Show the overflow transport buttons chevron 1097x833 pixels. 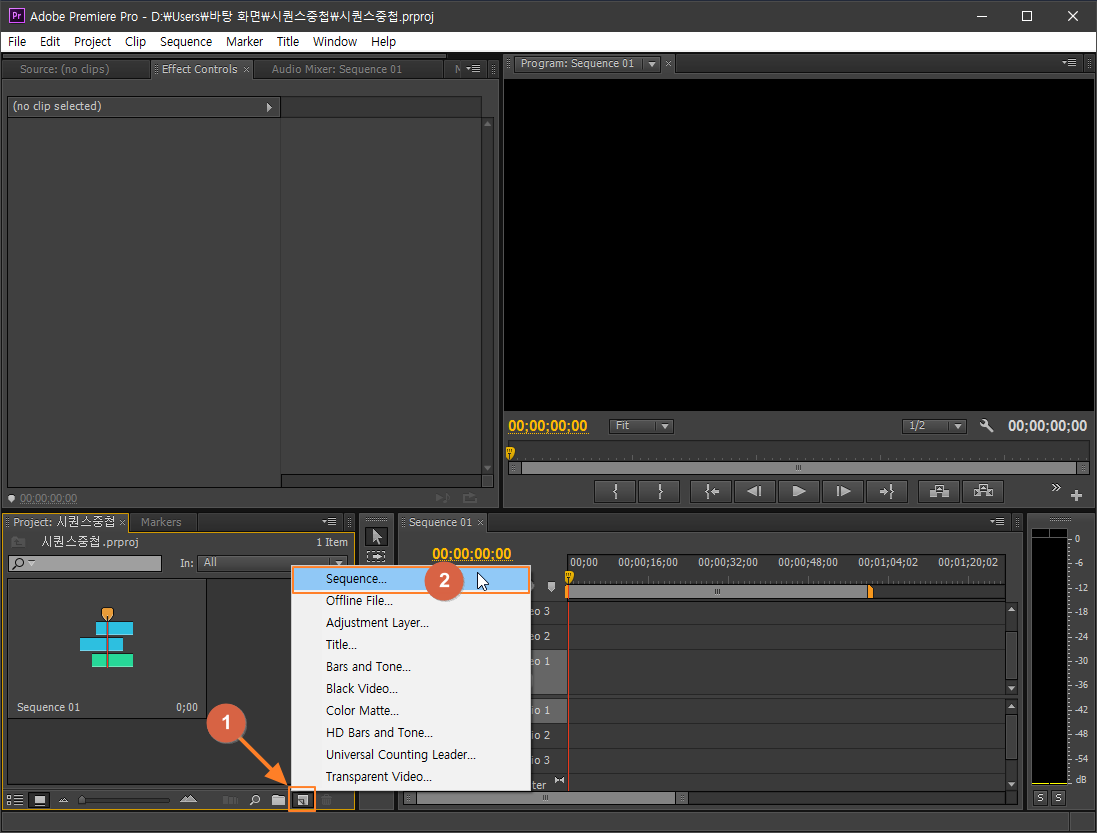[1056, 487]
